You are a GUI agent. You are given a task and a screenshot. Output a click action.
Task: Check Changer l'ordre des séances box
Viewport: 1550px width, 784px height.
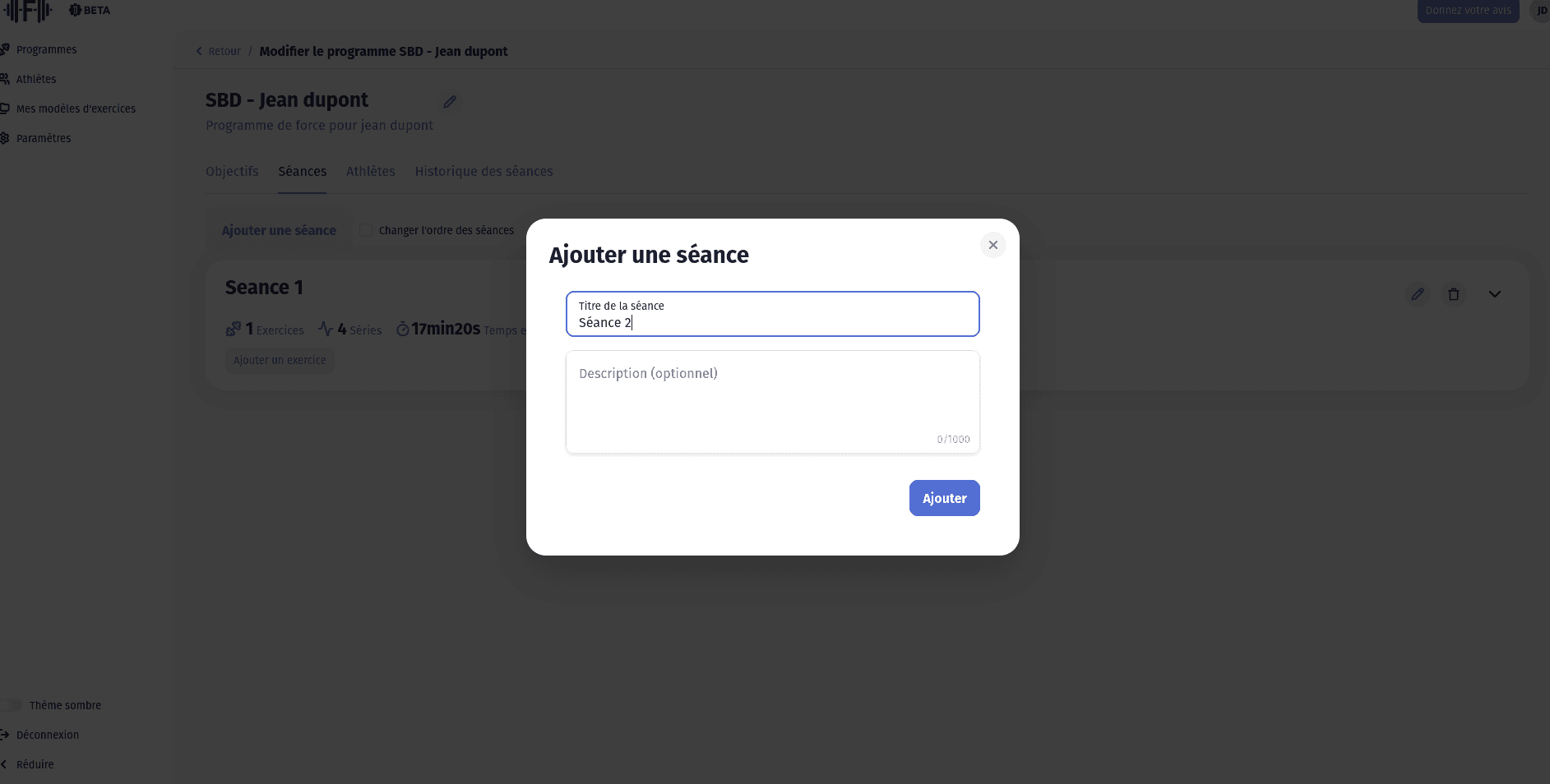click(366, 231)
